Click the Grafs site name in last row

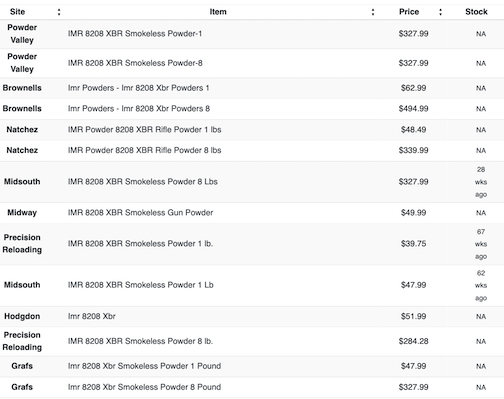[22, 387]
